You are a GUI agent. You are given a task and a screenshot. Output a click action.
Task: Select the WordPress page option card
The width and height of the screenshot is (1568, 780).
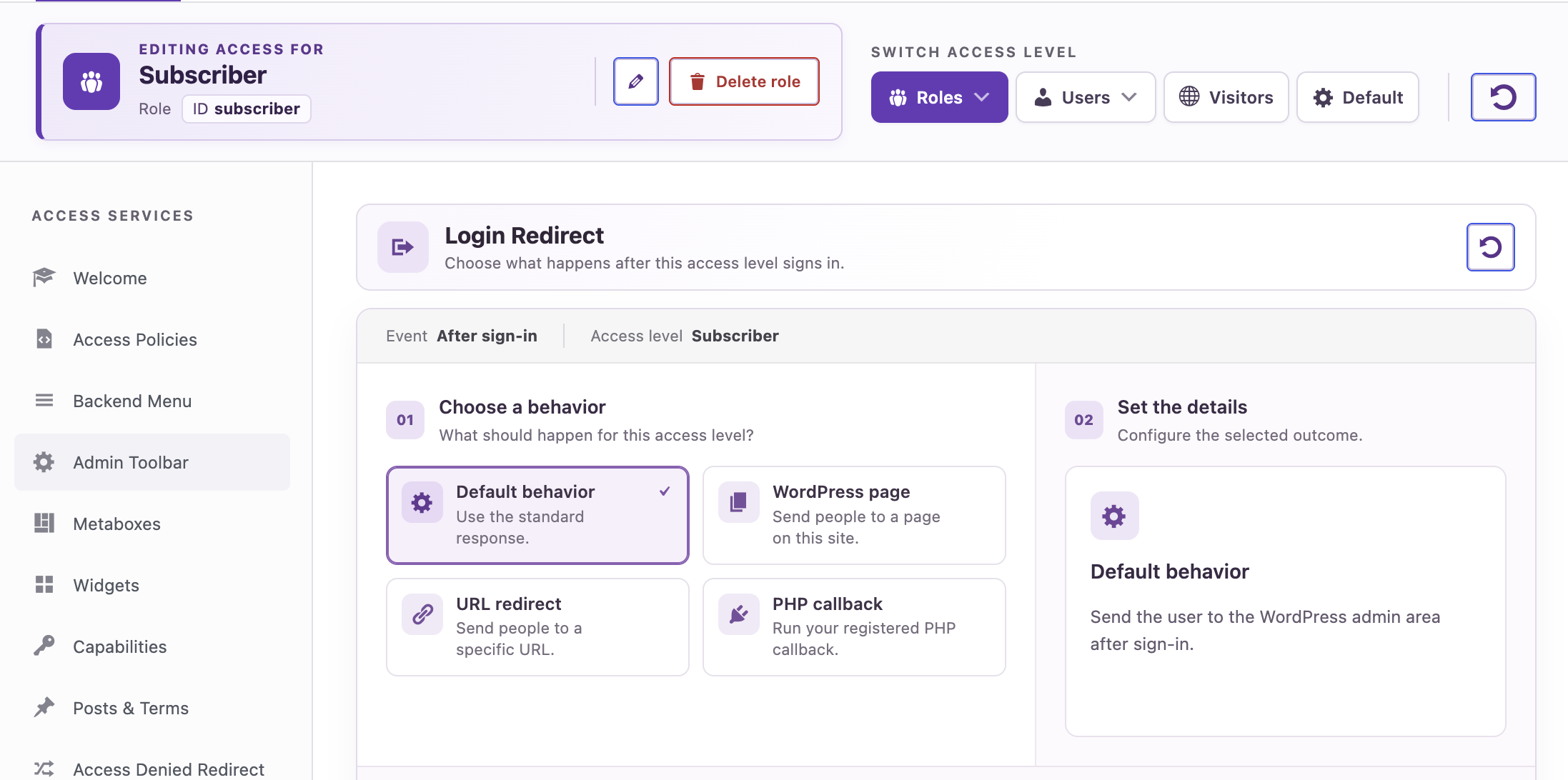(854, 516)
